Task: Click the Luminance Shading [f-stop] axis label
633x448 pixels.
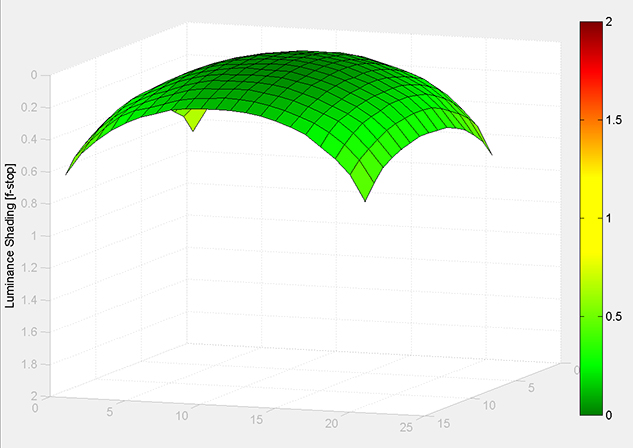Action: [10, 236]
